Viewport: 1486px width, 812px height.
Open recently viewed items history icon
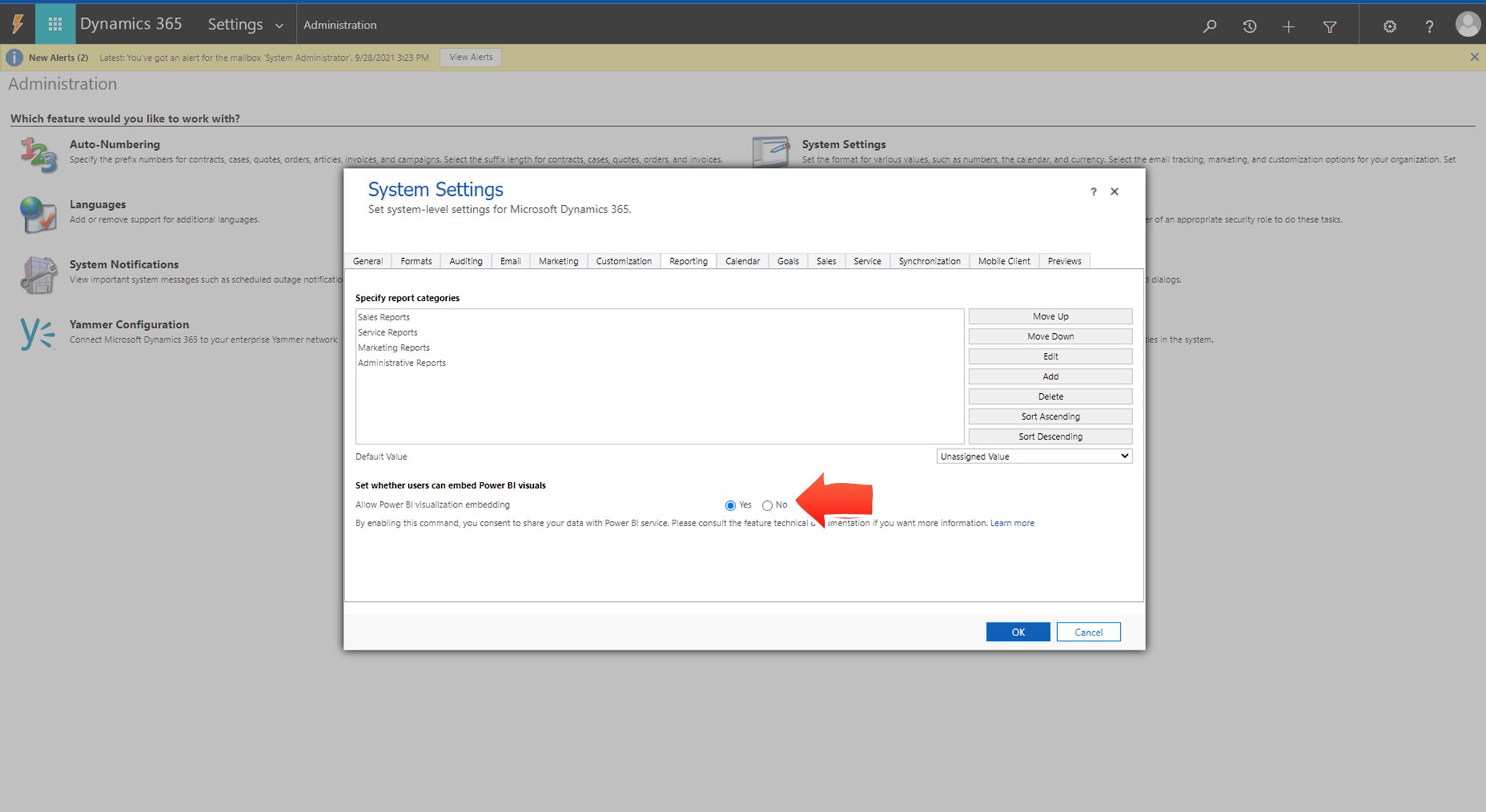[x=1249, y=26]
